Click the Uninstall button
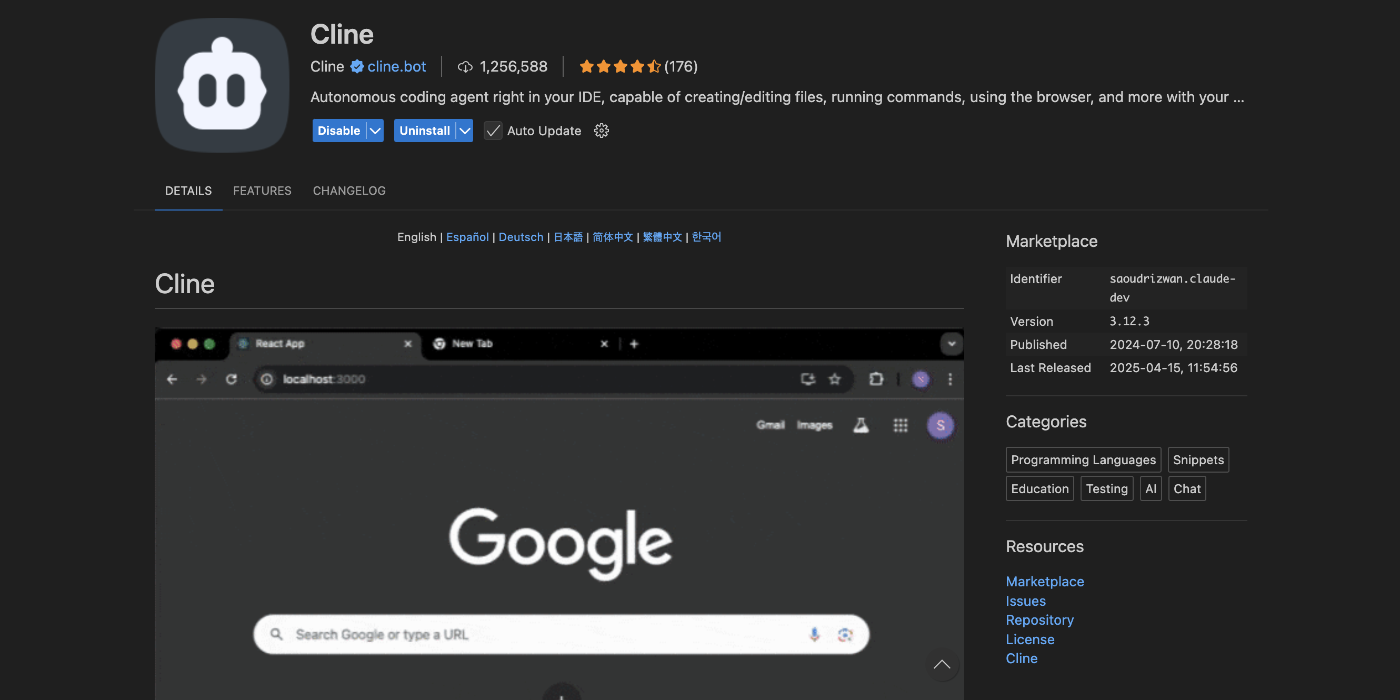This screenshot has width=1400, height=700. click(425, 131)
